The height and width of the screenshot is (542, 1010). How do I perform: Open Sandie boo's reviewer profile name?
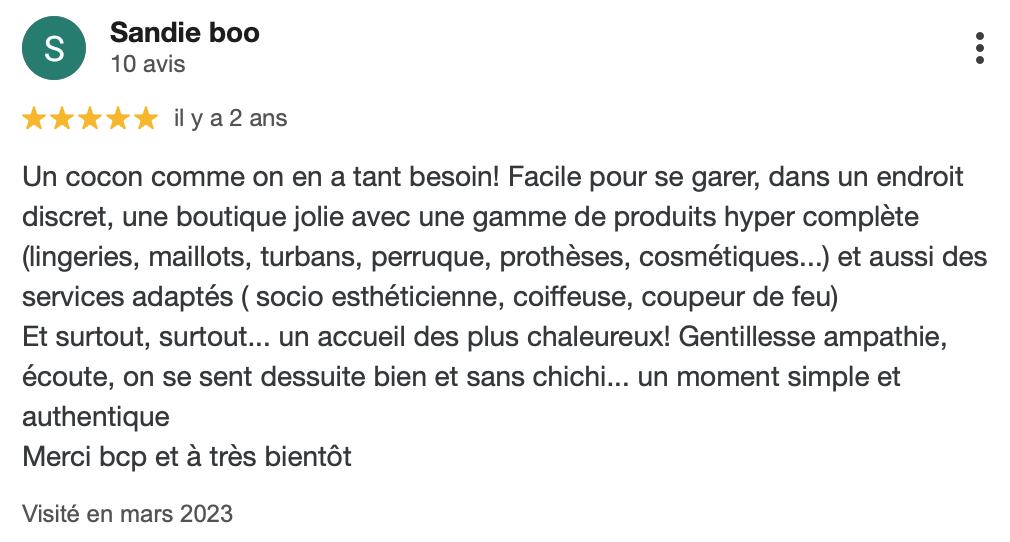[185, 32]
